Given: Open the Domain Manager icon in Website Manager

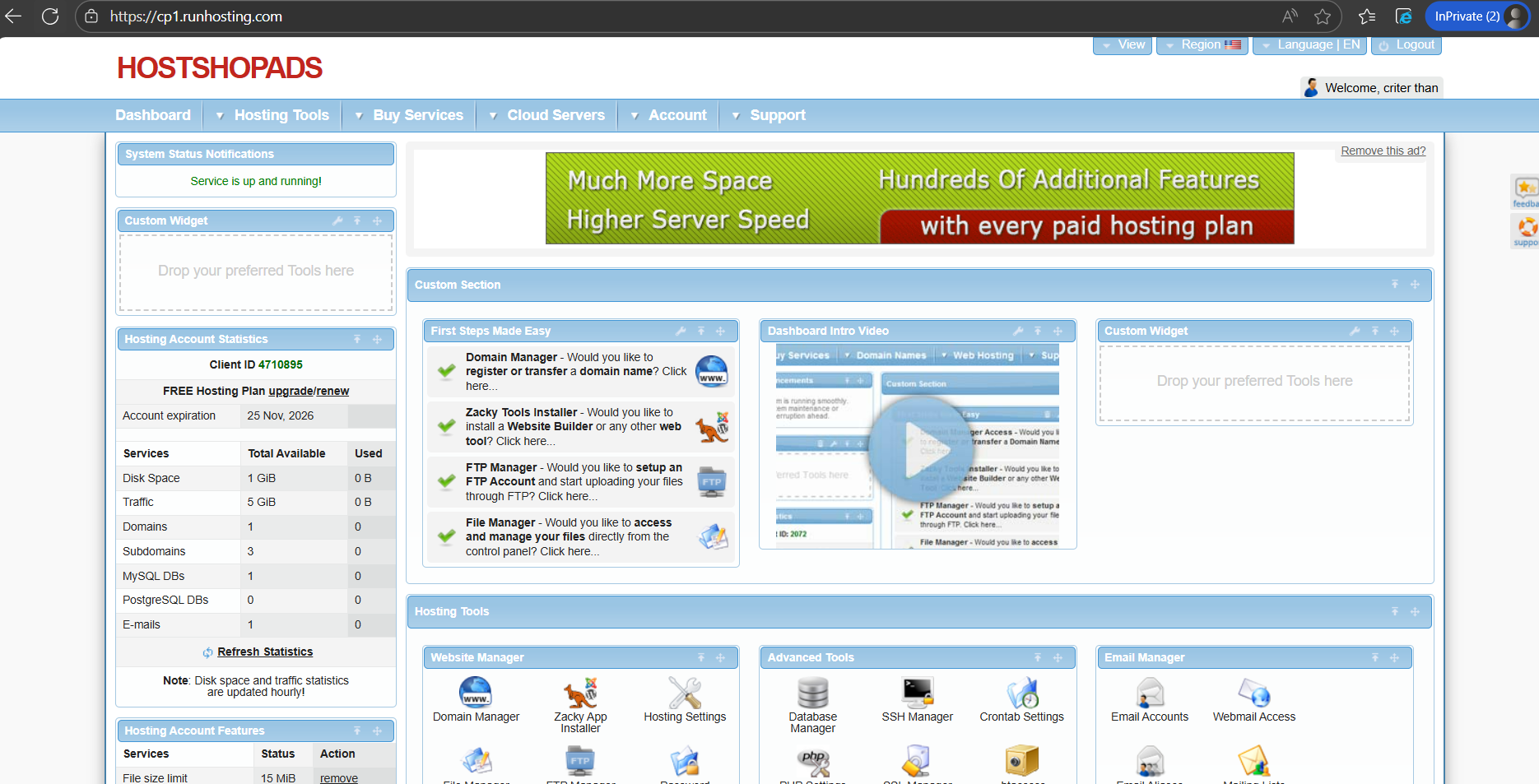Looking at the screenshot, I should [x=475, y=693].
